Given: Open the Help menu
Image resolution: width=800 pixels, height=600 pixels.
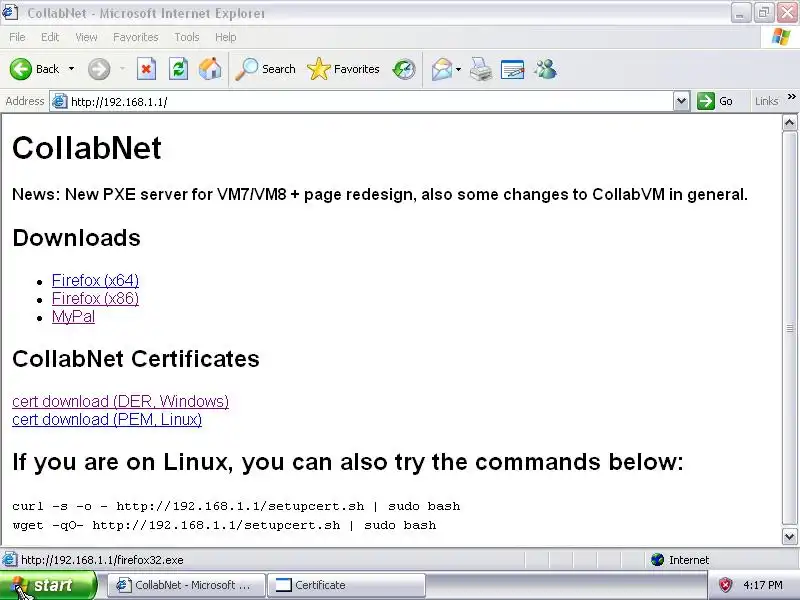Looking at the screenshot, I should [x=226, y=37].
